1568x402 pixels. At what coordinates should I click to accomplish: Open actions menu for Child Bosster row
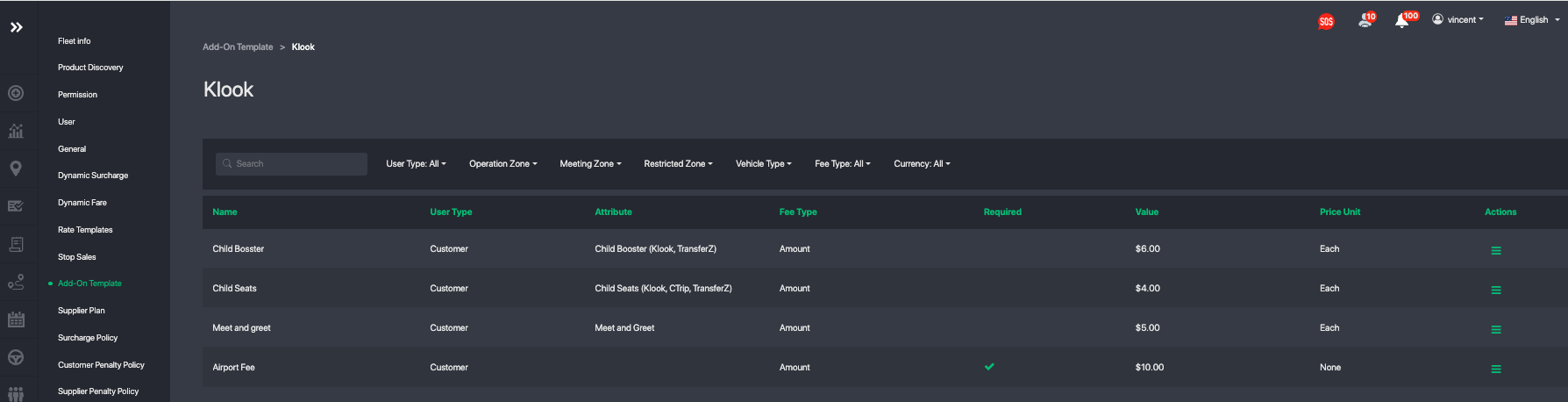[1496, 250]
